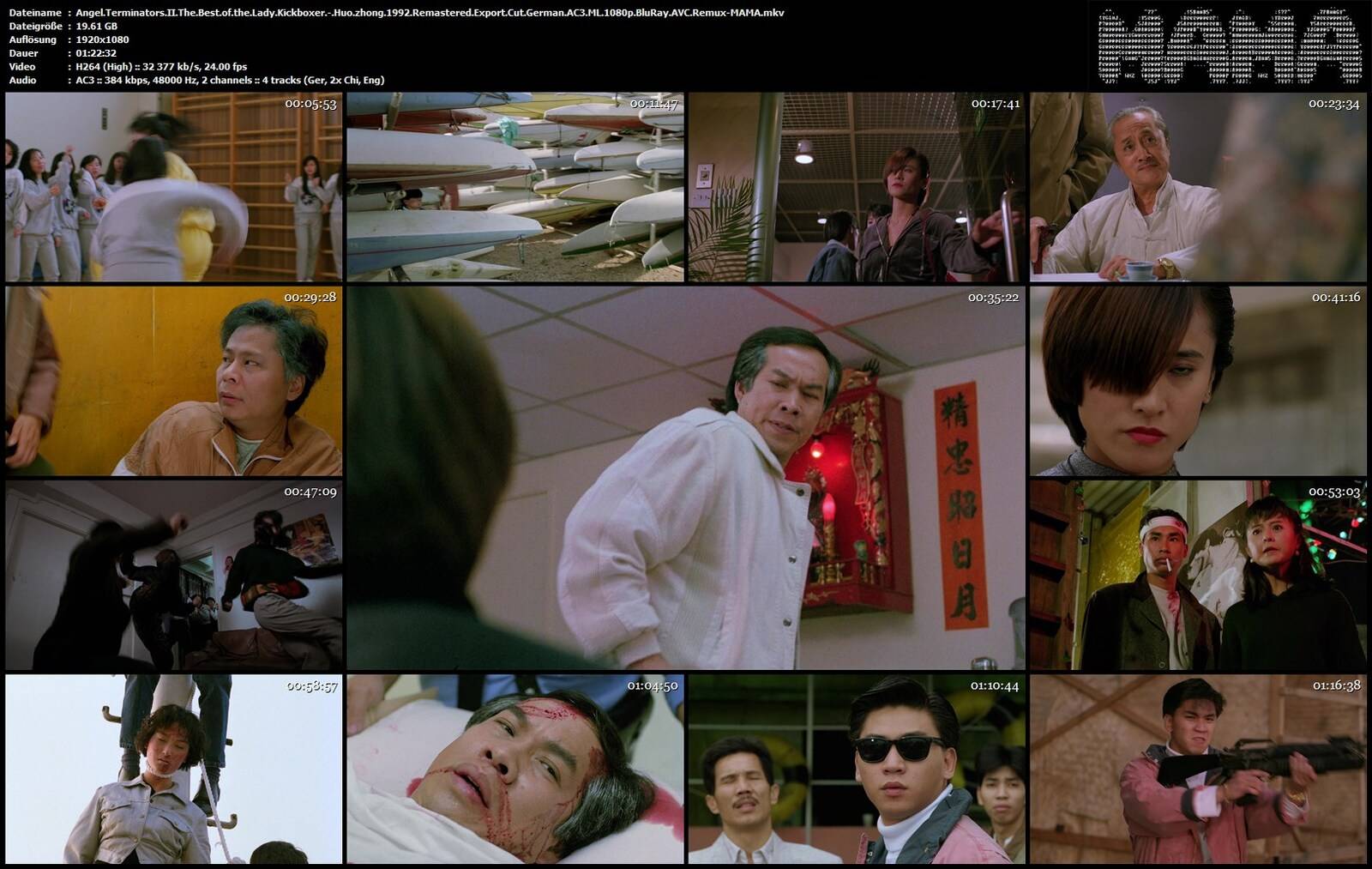Click the file size value 19.61 GB
The height and width of the screenshot is (869, 1372).
96,26
